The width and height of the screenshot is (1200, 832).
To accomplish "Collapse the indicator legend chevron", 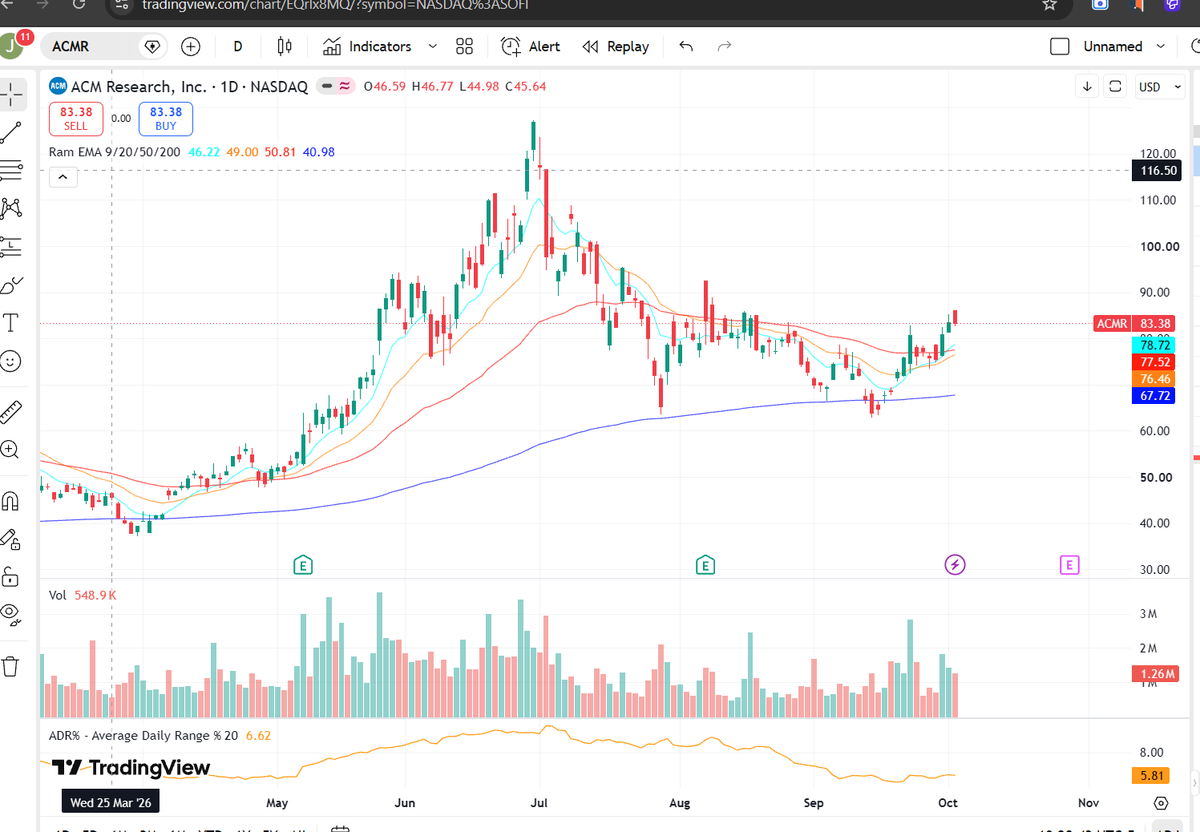I will 62,178.
